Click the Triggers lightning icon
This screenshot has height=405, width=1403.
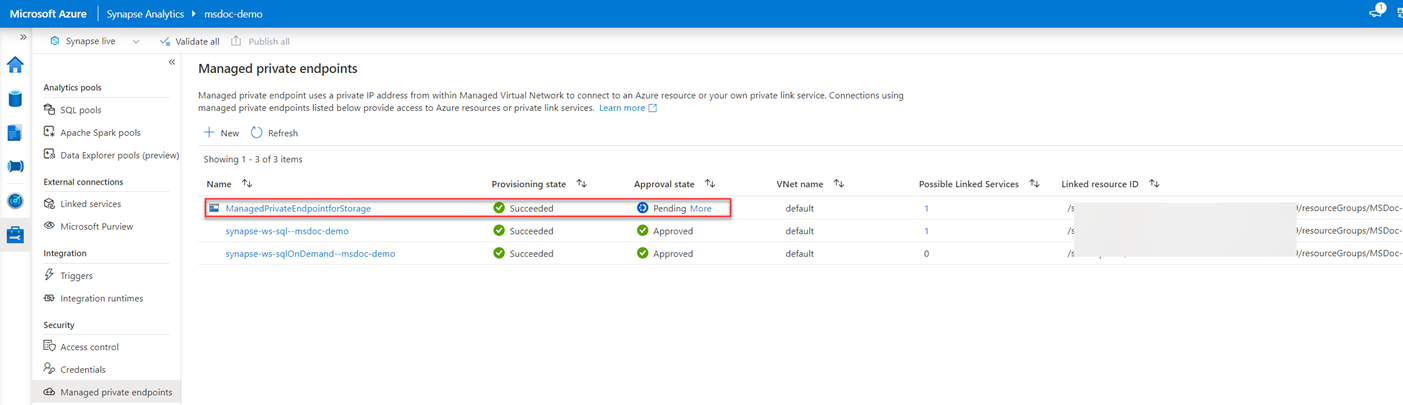tap(50, 276)
